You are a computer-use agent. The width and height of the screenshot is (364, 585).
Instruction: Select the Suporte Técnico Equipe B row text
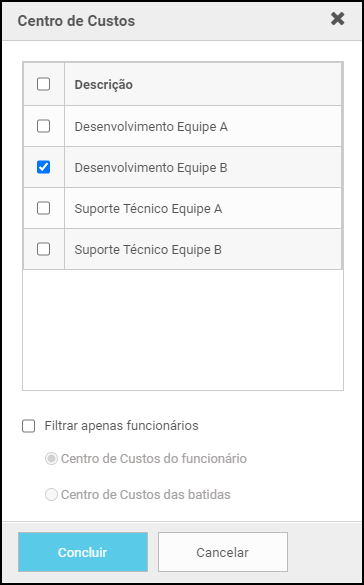click(148, 250)
